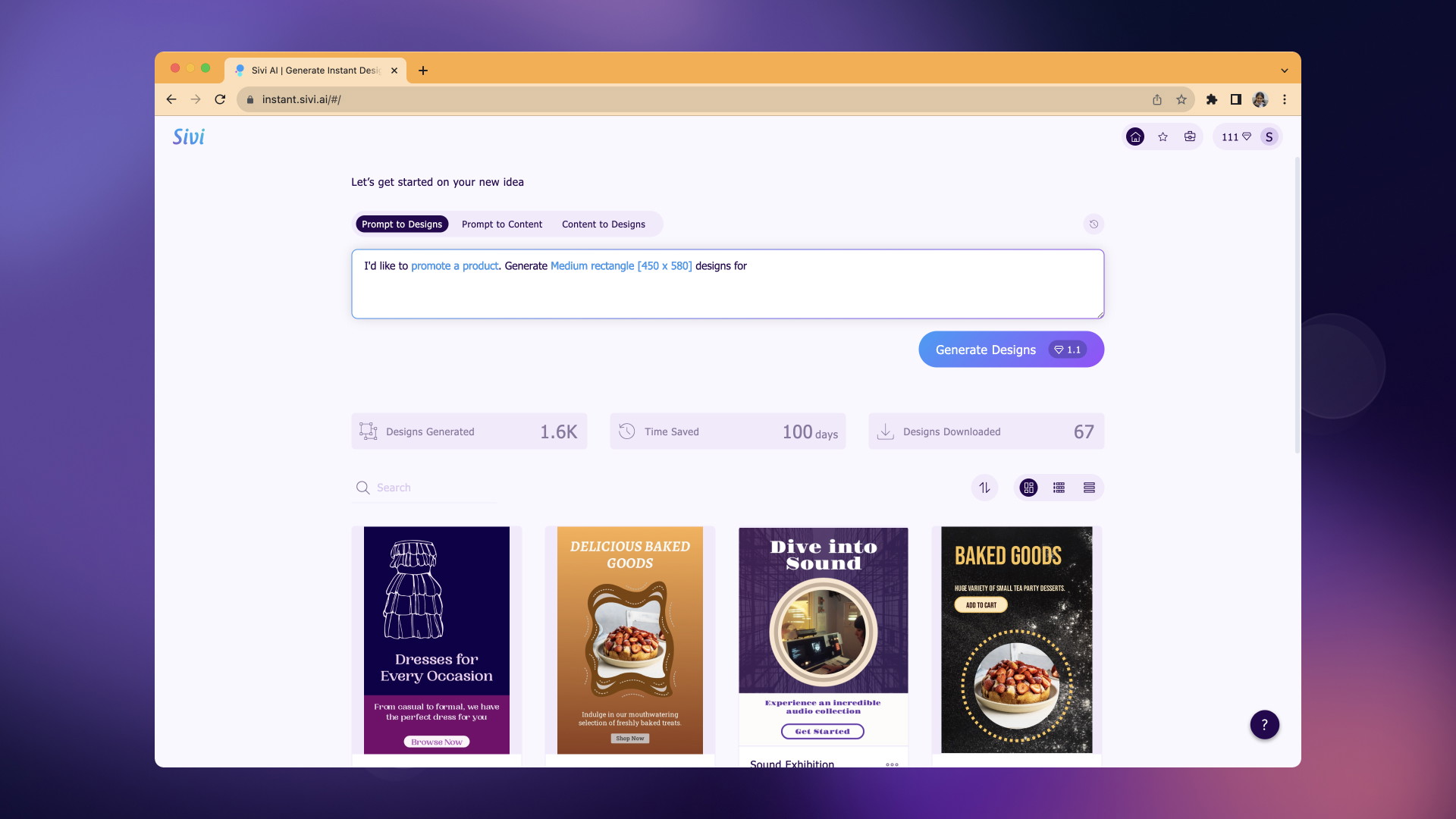Select the list view icon
Image resolution: width=1456 pixels, height=819 pixels.
(1089, 487)
